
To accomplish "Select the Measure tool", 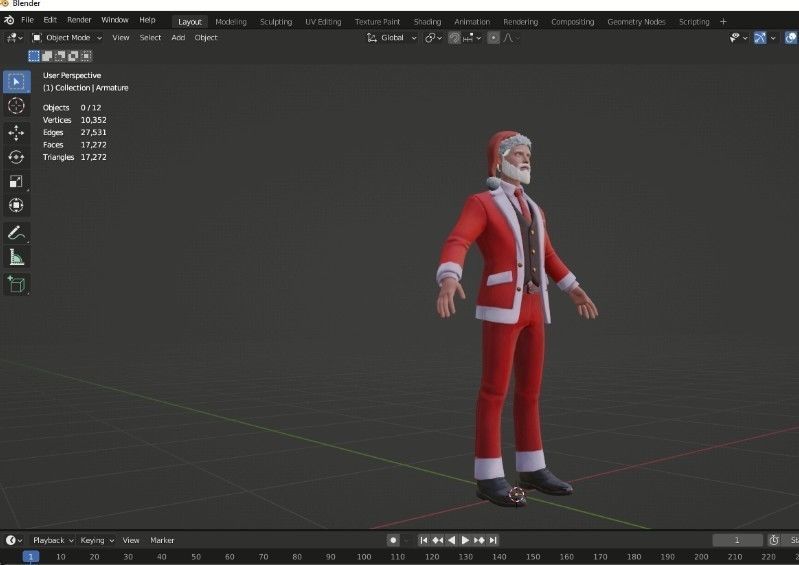I will tap(16, 257).
